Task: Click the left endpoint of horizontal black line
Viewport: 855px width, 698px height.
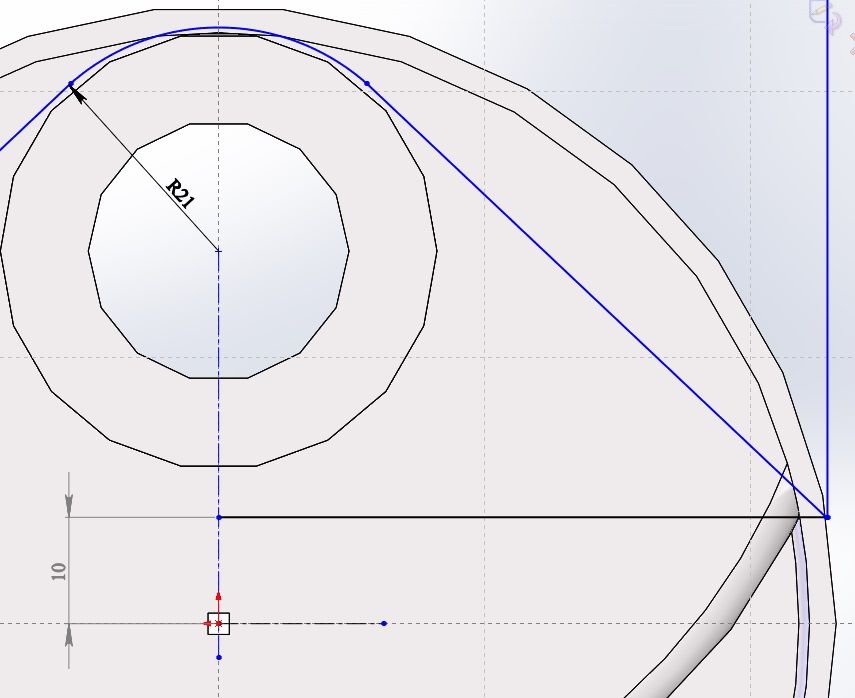Action: pyautogui.click(x=219, y=517)
